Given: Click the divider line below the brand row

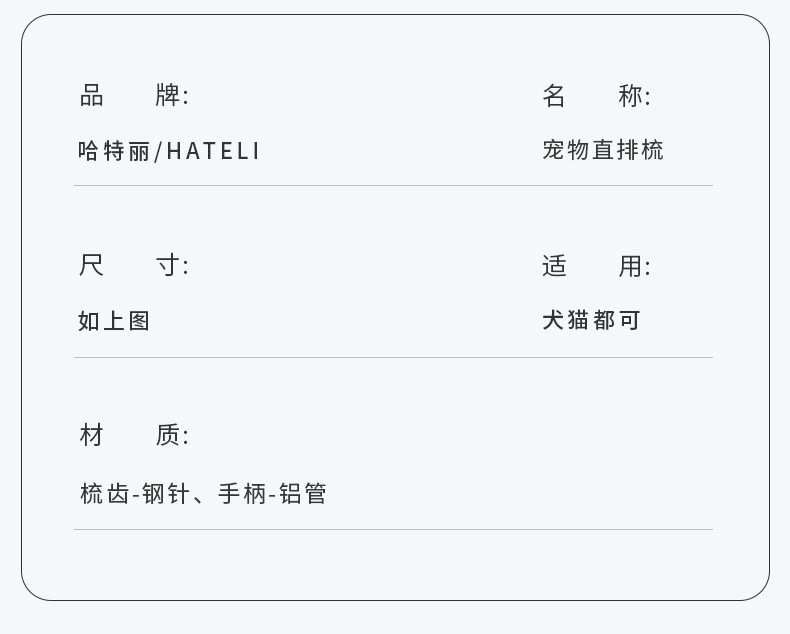Looking at the screenshot, I should click(x=393, y=186).
